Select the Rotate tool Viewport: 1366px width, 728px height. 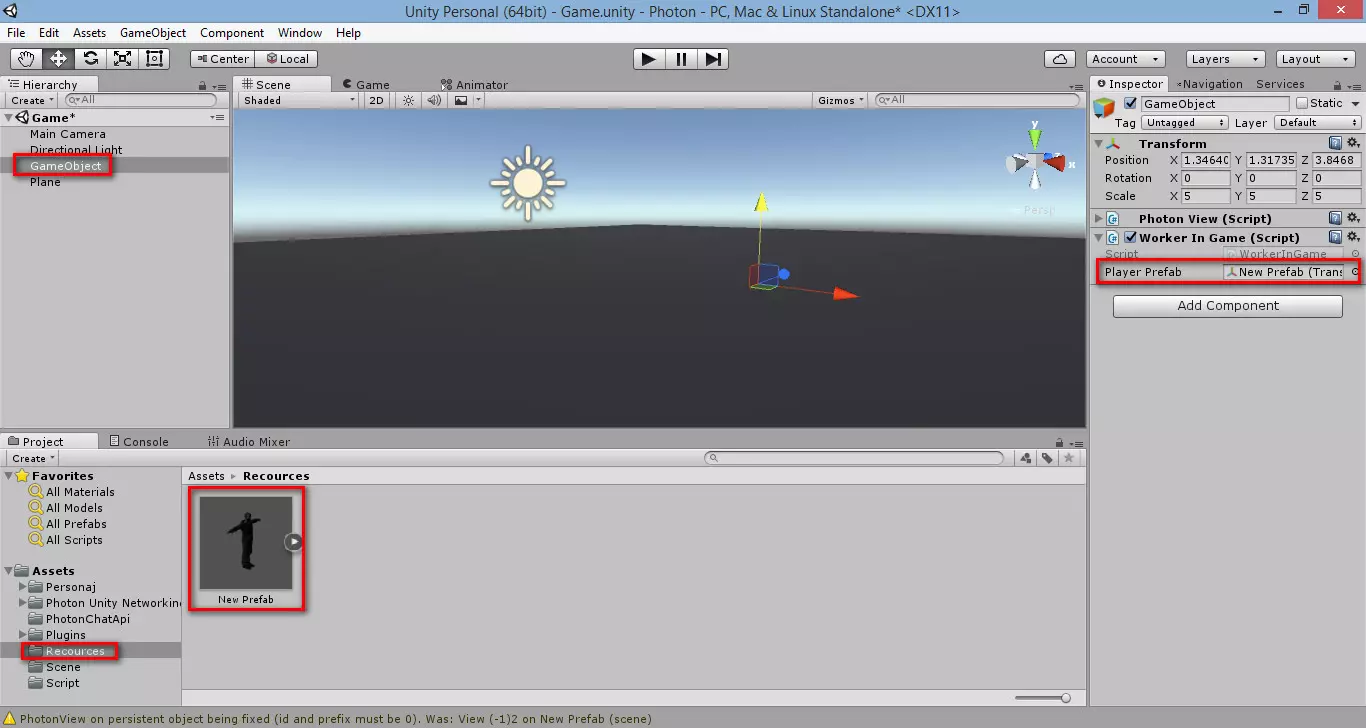(x=91, y=59)
